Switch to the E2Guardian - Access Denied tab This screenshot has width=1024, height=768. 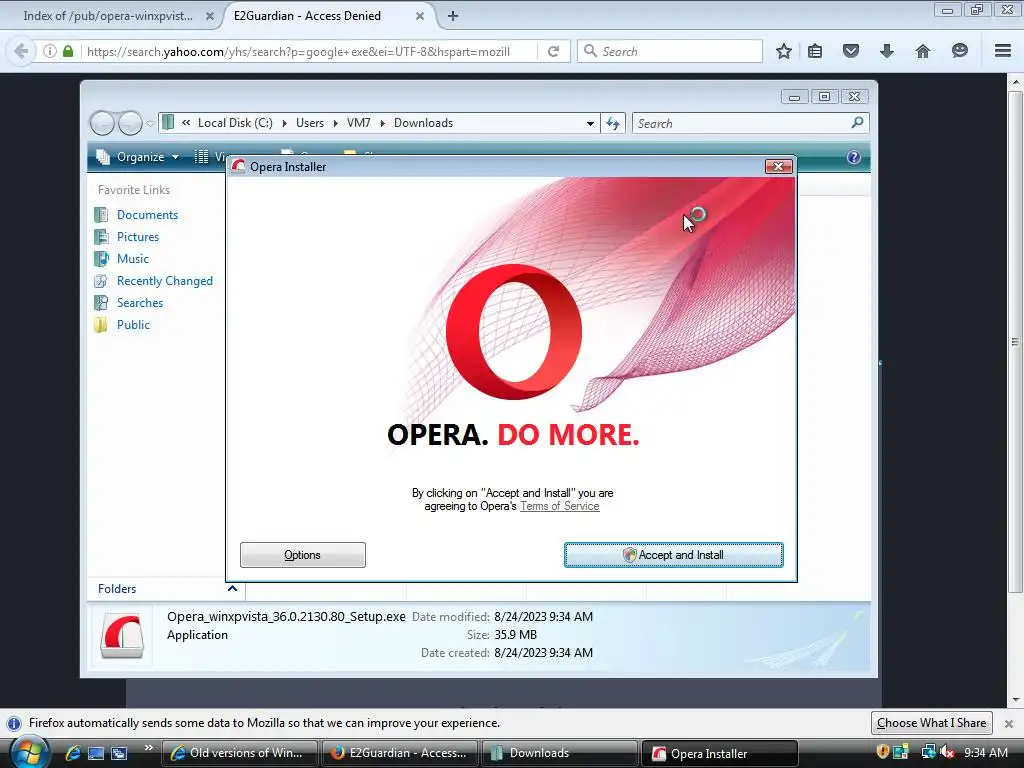307,16
